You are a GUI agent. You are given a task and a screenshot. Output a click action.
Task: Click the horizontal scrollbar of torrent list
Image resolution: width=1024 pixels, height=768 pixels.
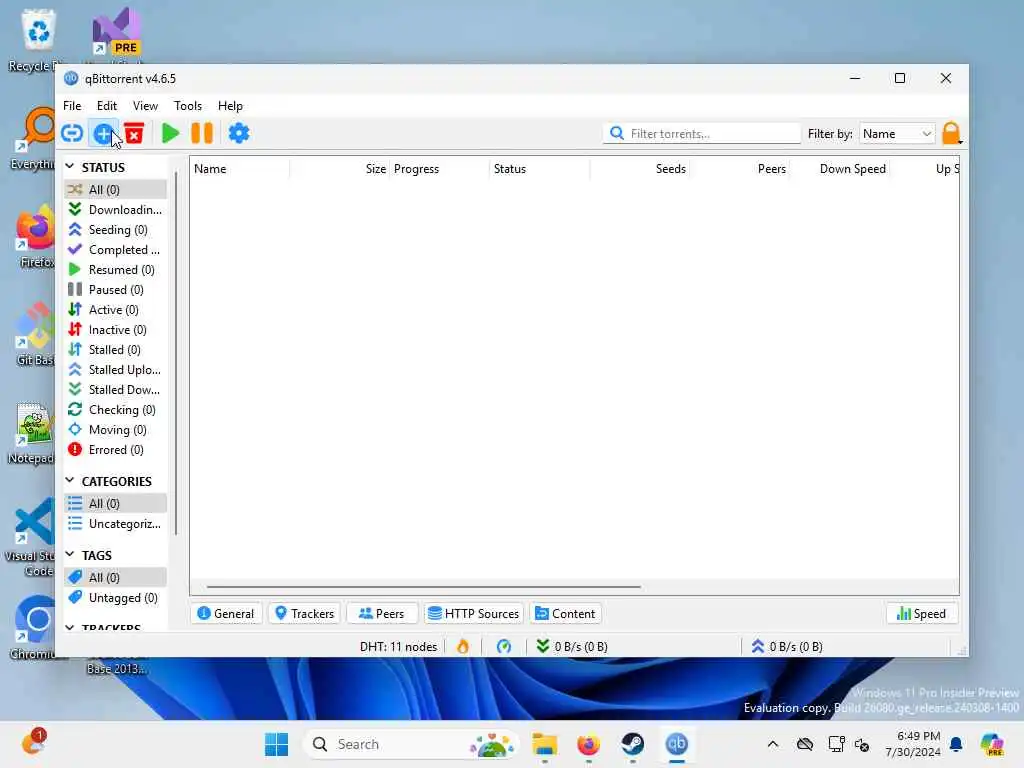[x=423, y=587]
